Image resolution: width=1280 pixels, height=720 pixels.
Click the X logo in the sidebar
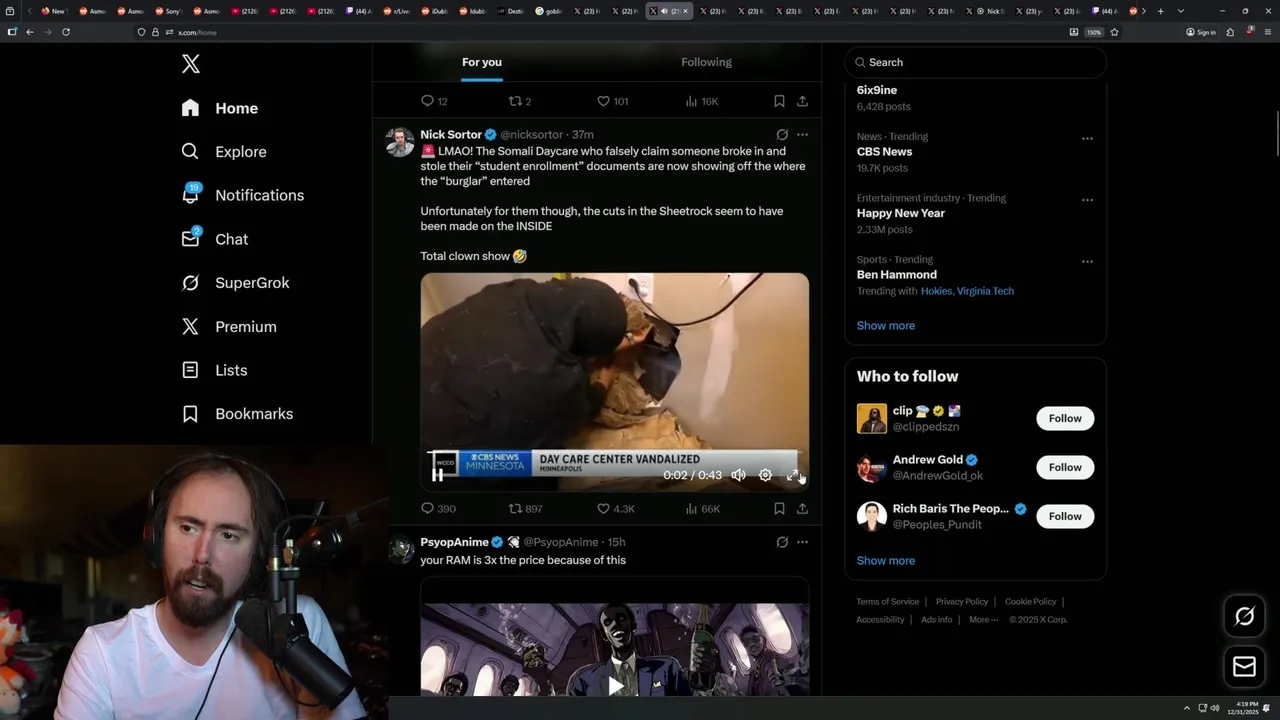click(x=191, y=64)
